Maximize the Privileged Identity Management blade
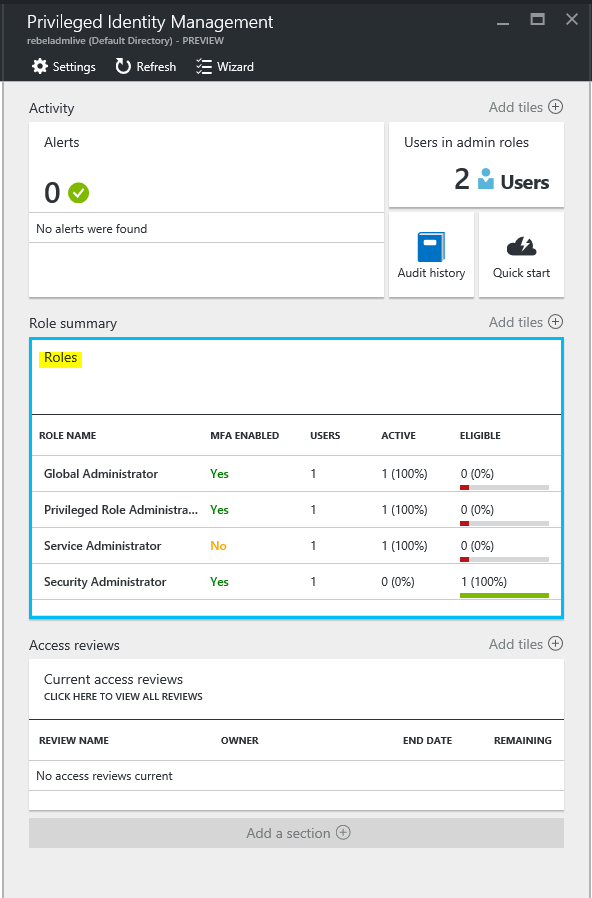This screenshot has width=592, height=898. 537,19
